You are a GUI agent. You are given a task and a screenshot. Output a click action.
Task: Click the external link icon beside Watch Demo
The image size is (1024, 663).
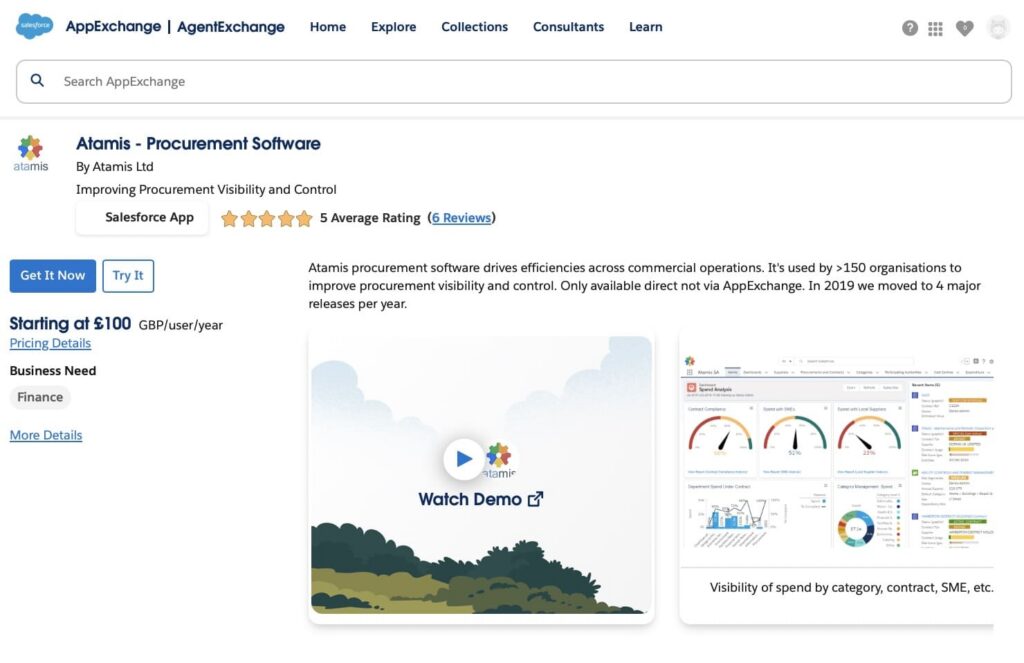tap(536, 498)
